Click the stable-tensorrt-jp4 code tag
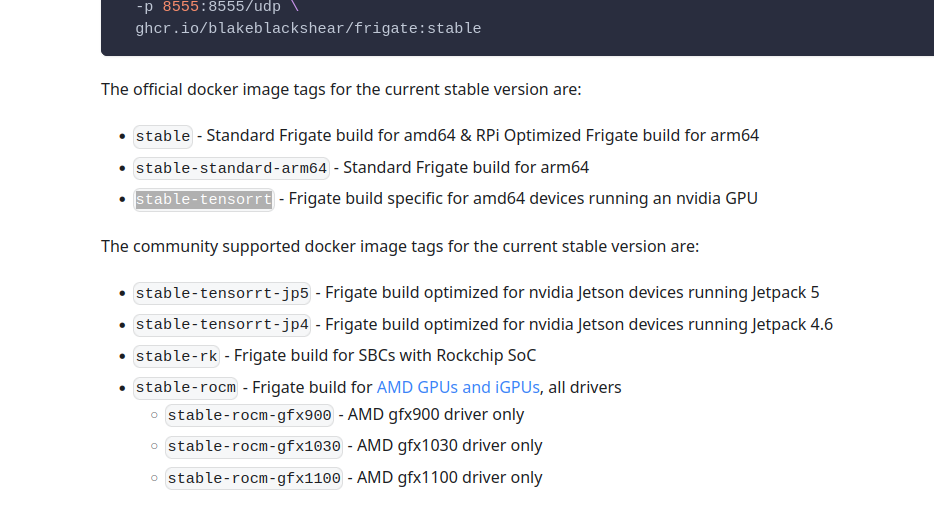Screen dimensions: 934x530 [222, 325]
